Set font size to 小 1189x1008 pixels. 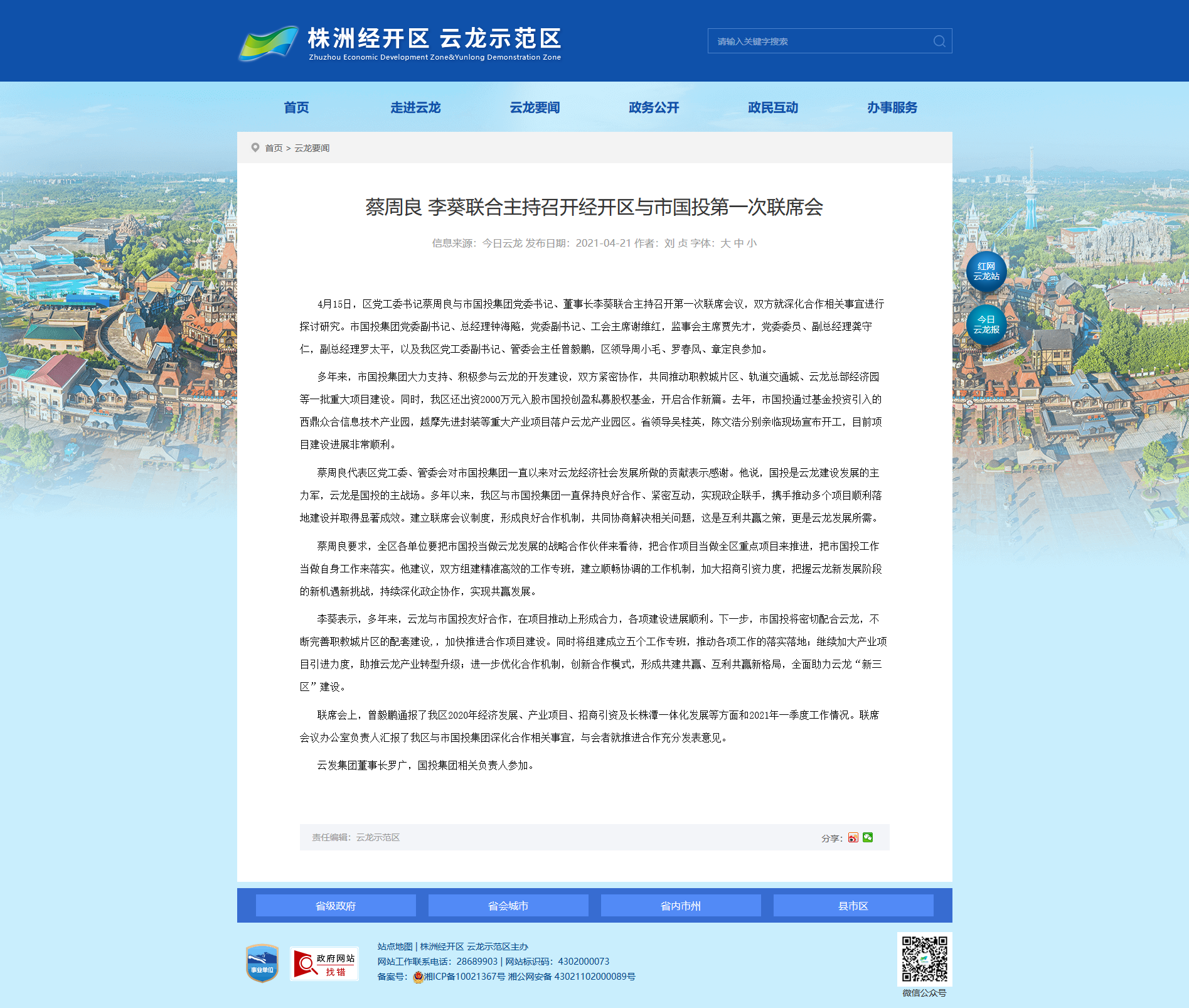[752, 244]
